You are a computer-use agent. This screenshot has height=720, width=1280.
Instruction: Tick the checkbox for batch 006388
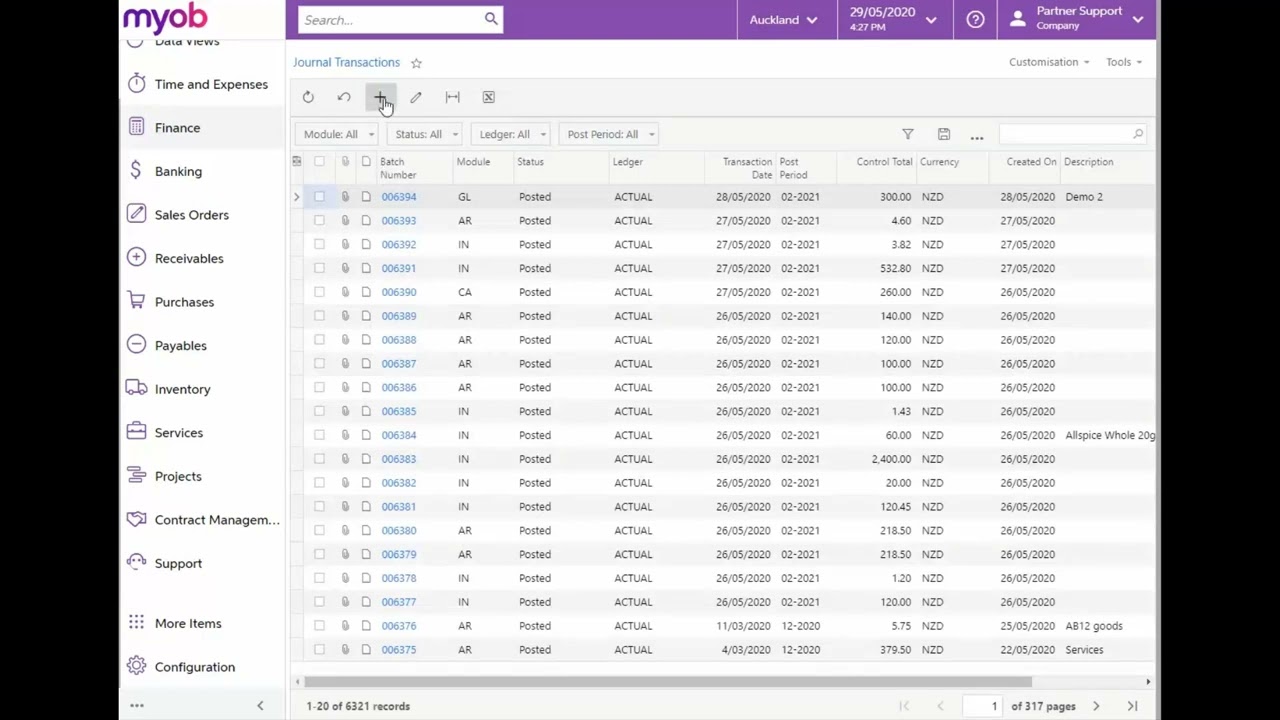tap(319, 340)
